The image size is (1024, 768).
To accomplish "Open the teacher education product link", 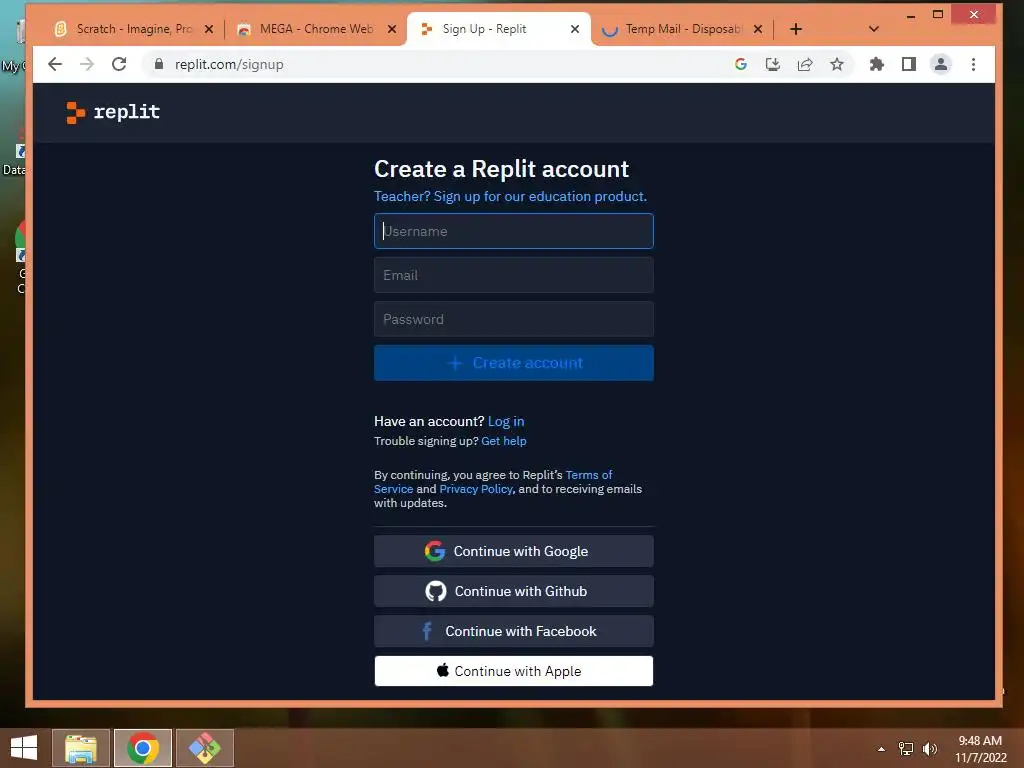I will click(x=510, y=197).
